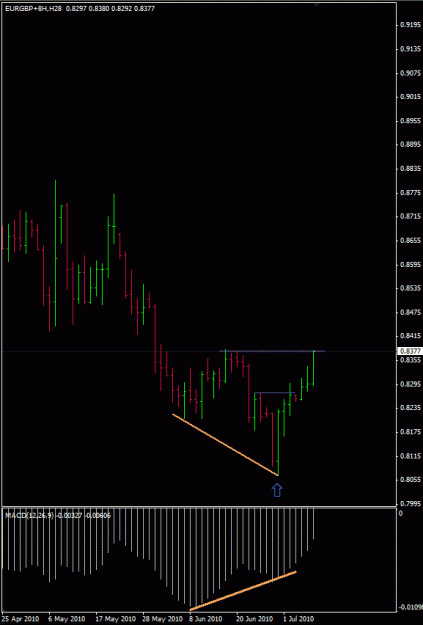Pick the 0.8415 price axis label
This screenshot has height=625, width=423.
click(410, 336)
